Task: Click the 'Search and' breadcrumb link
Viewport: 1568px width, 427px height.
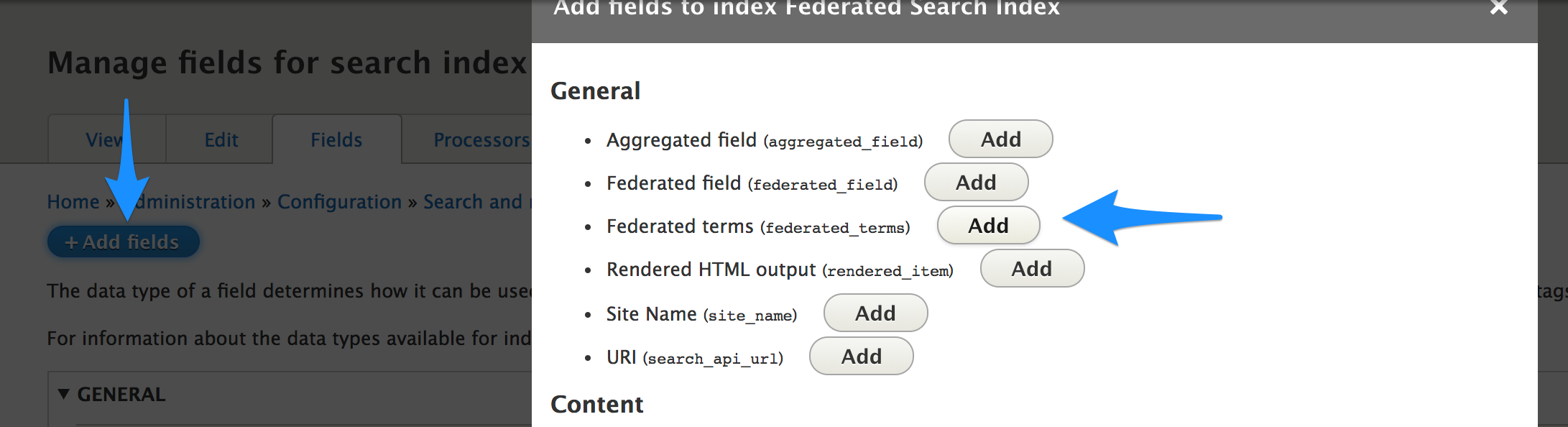Action: point(473,202)
